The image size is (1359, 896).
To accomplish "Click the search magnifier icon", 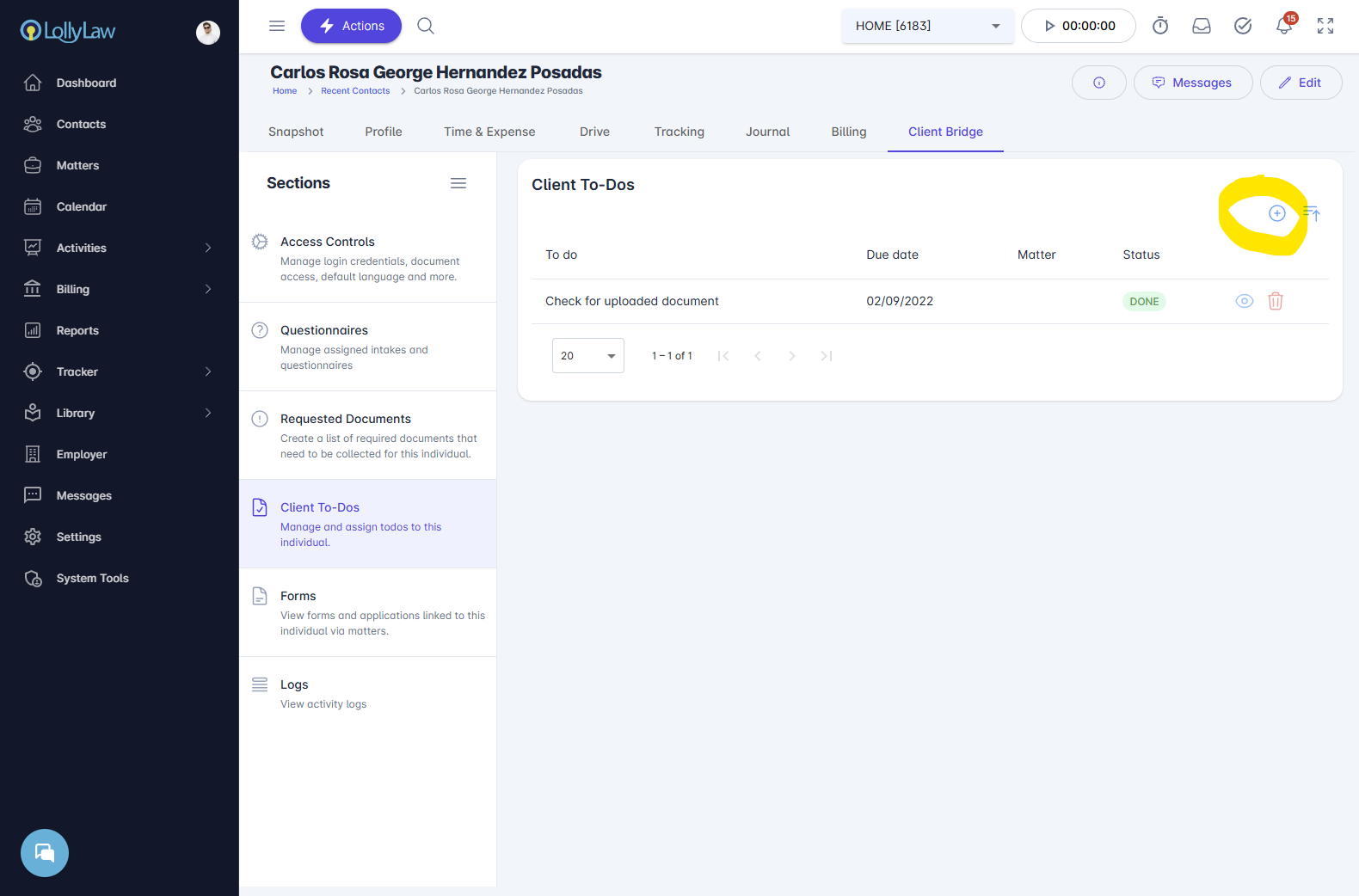I will tap(426, 26).
